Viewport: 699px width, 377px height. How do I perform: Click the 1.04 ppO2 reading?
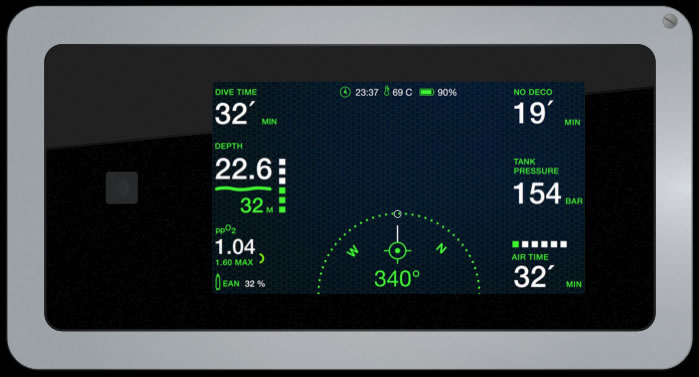point(235,247)
